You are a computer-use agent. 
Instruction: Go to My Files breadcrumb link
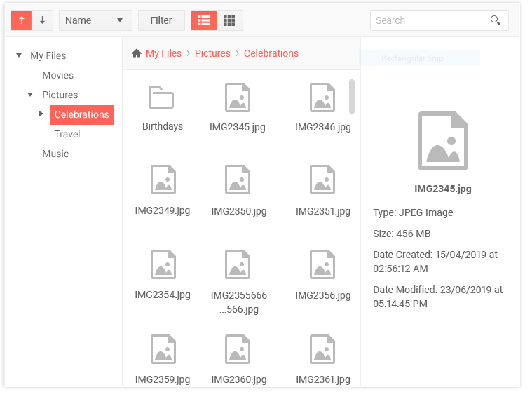164,54
